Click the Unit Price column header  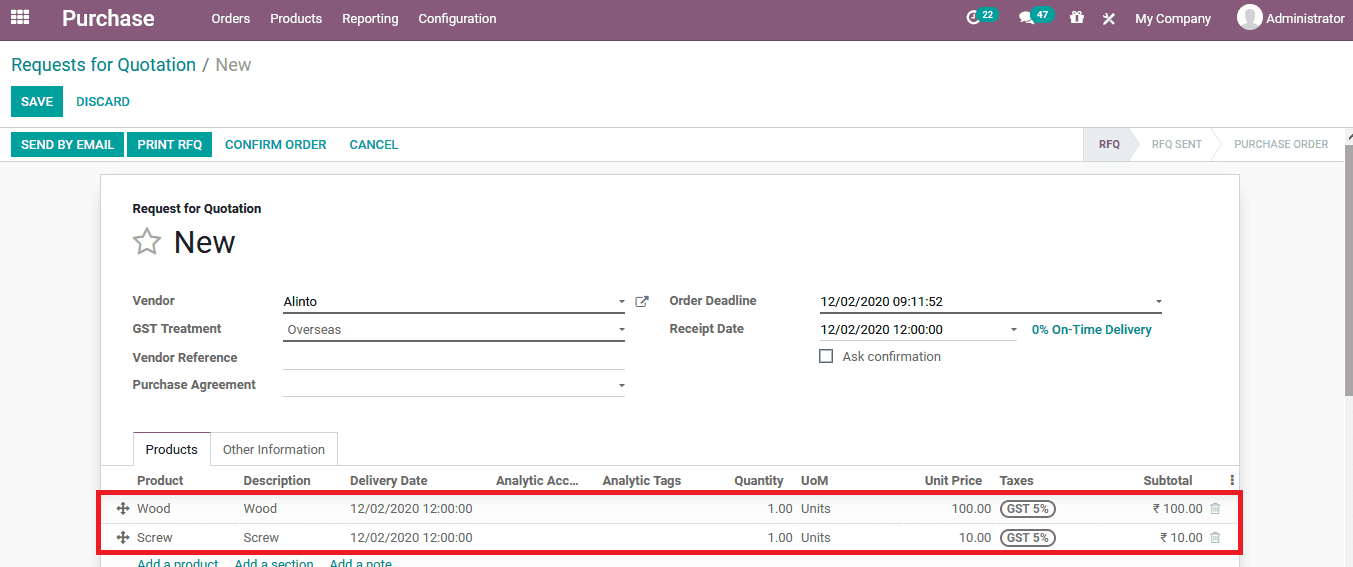coord(953,480)
